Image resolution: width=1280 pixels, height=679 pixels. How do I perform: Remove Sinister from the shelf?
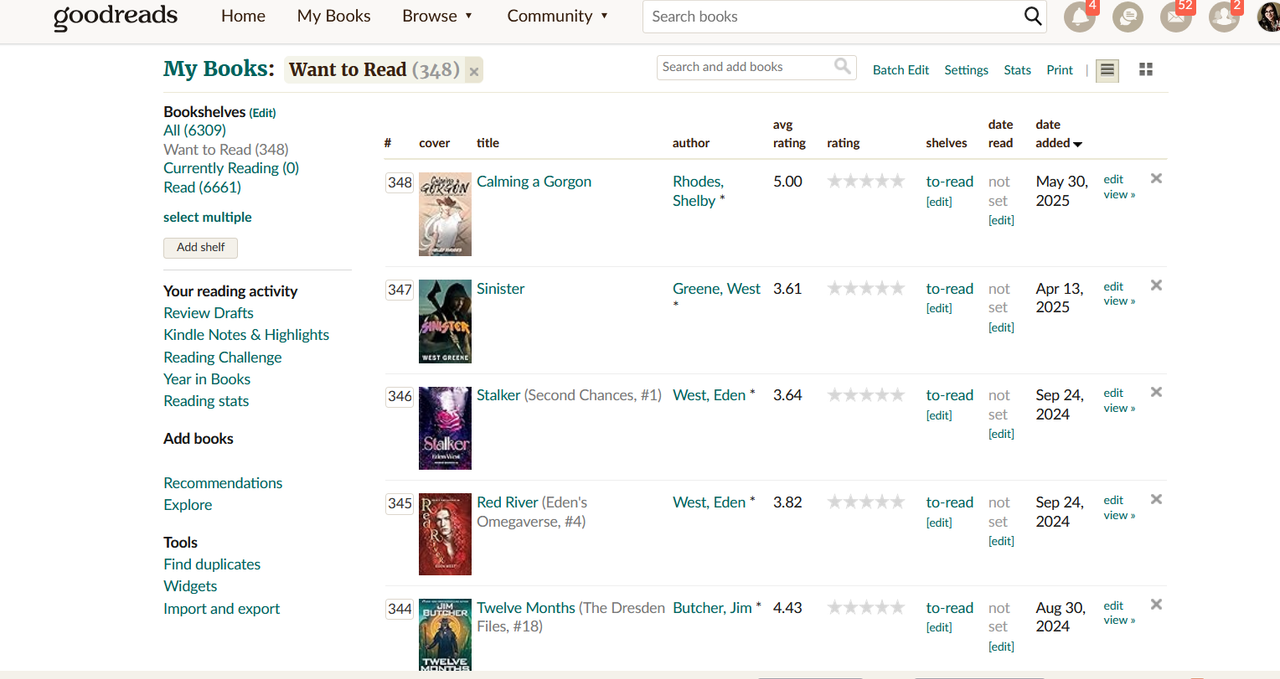[1156, 285]
